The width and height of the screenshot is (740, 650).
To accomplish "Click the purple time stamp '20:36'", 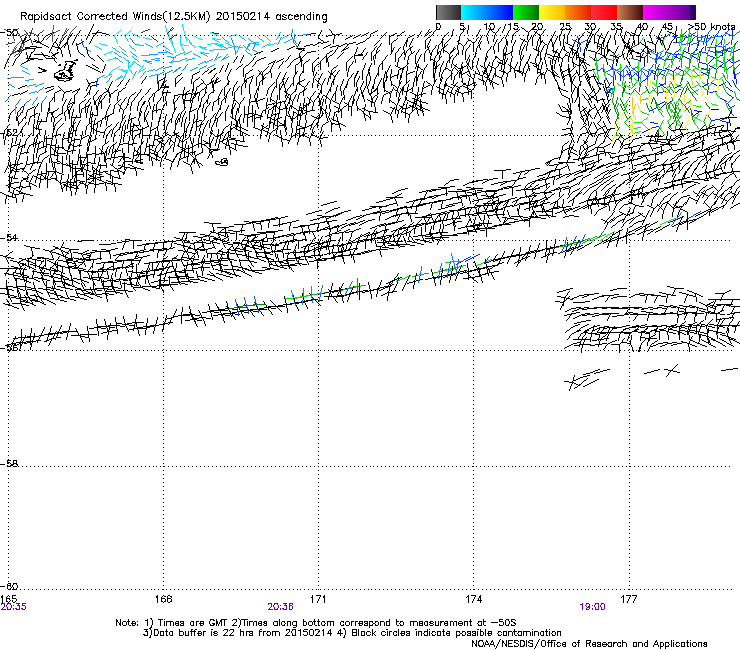I will click(280, 607).
